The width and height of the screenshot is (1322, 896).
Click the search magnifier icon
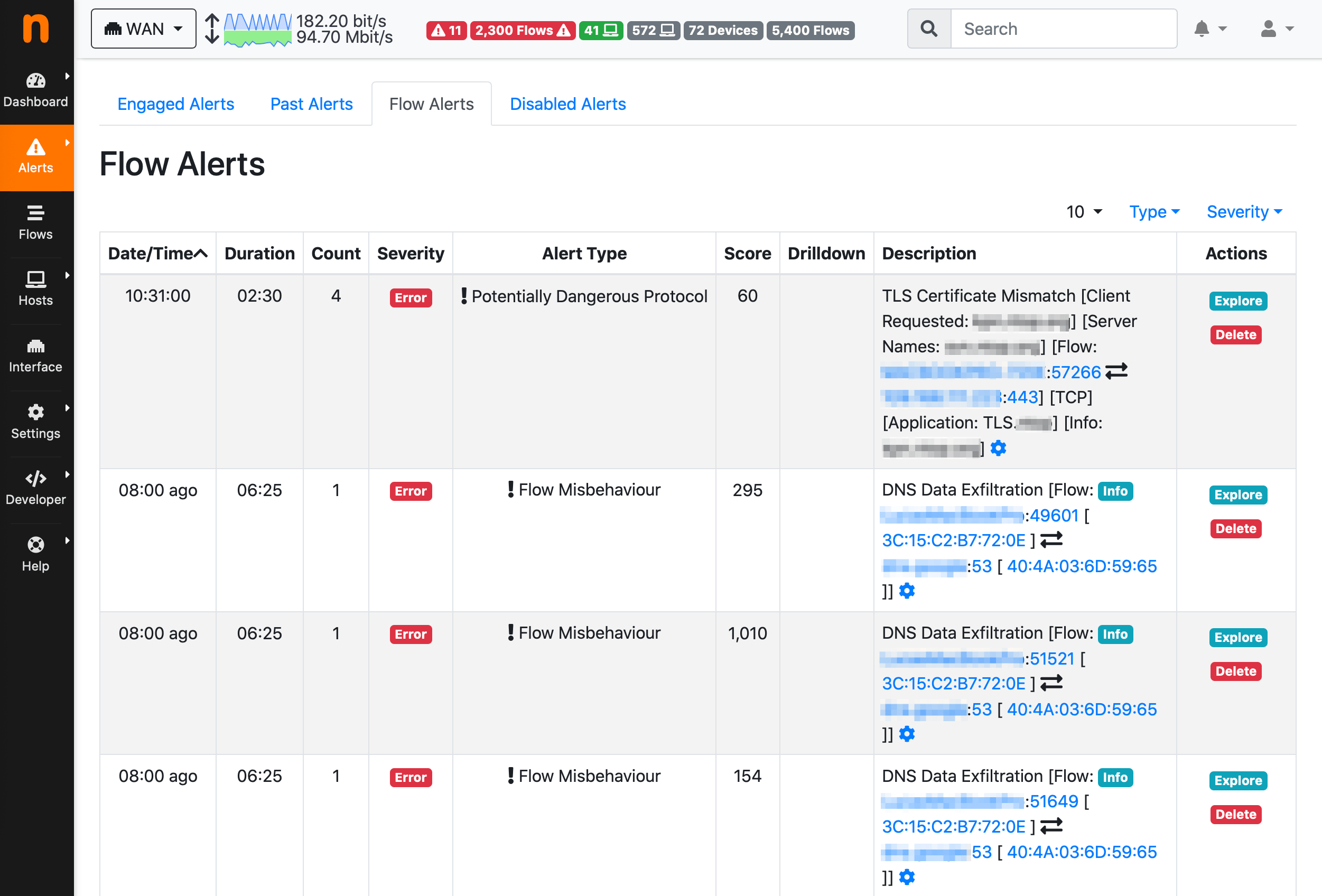coord(928,29)
